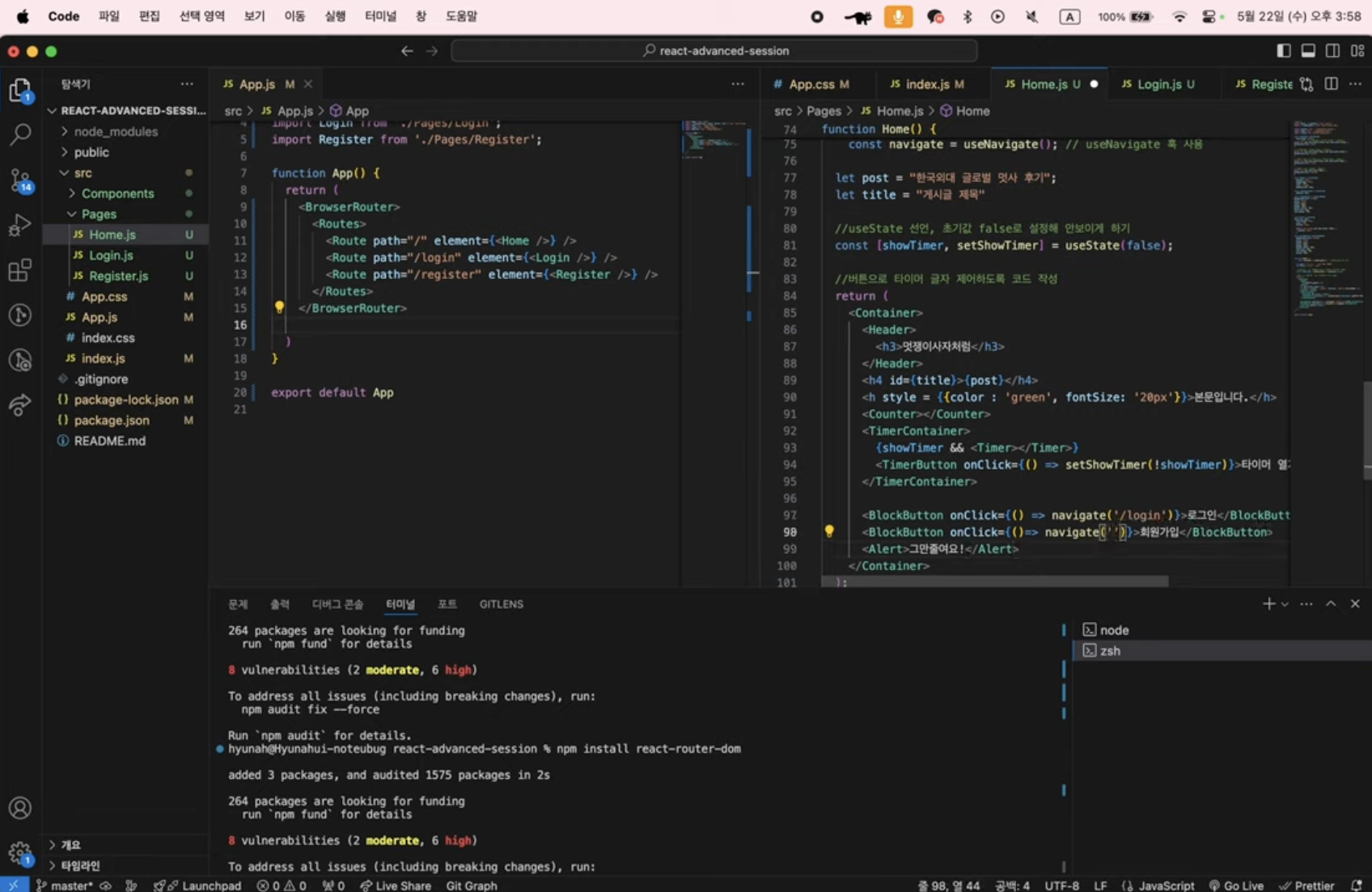Image resolution: width=1372 pixels, height=892 pixels.
Task: Open Manage settings gear icon
Action: point(20,852)
